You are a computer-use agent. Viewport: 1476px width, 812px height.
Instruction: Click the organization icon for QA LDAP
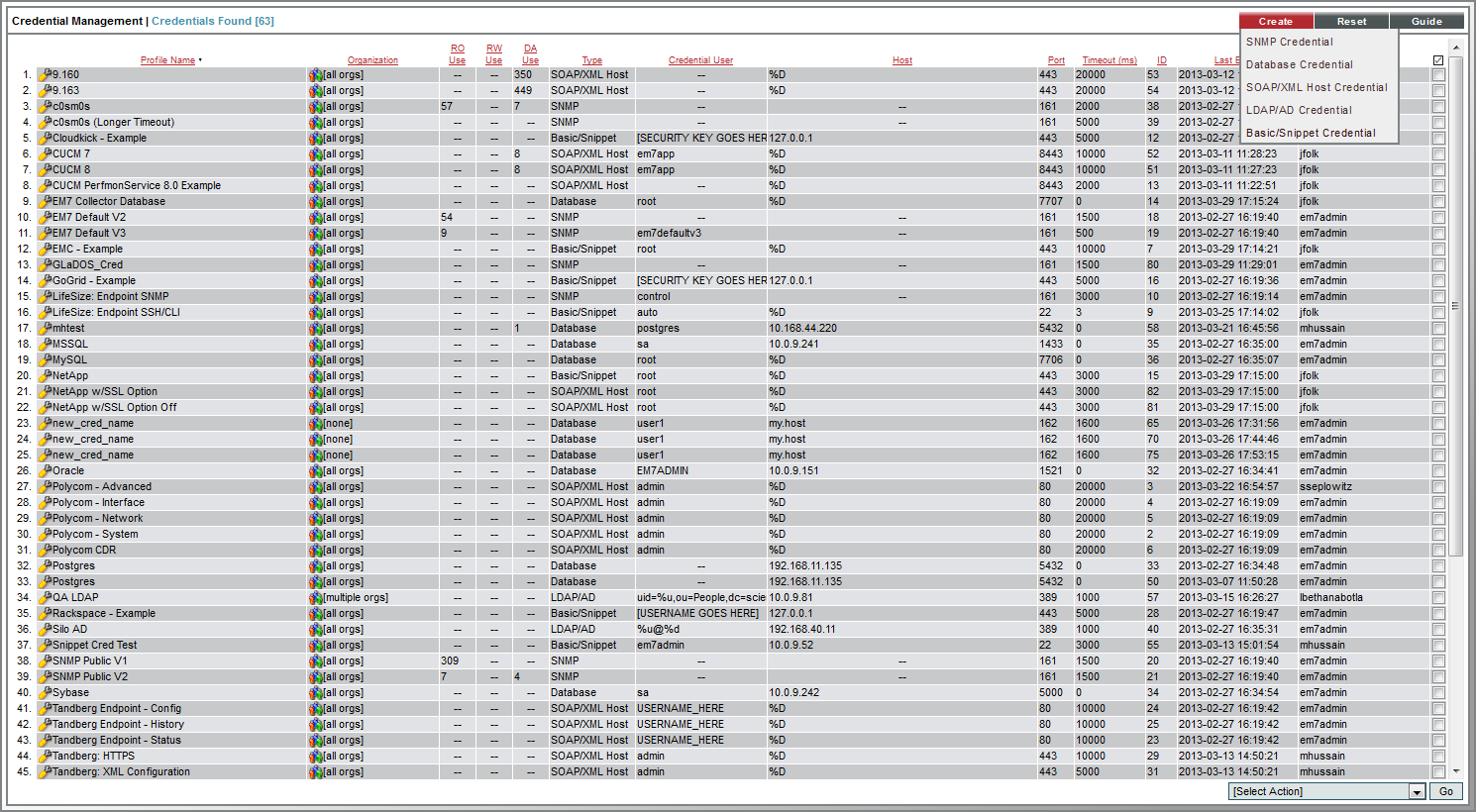point(315,597)
